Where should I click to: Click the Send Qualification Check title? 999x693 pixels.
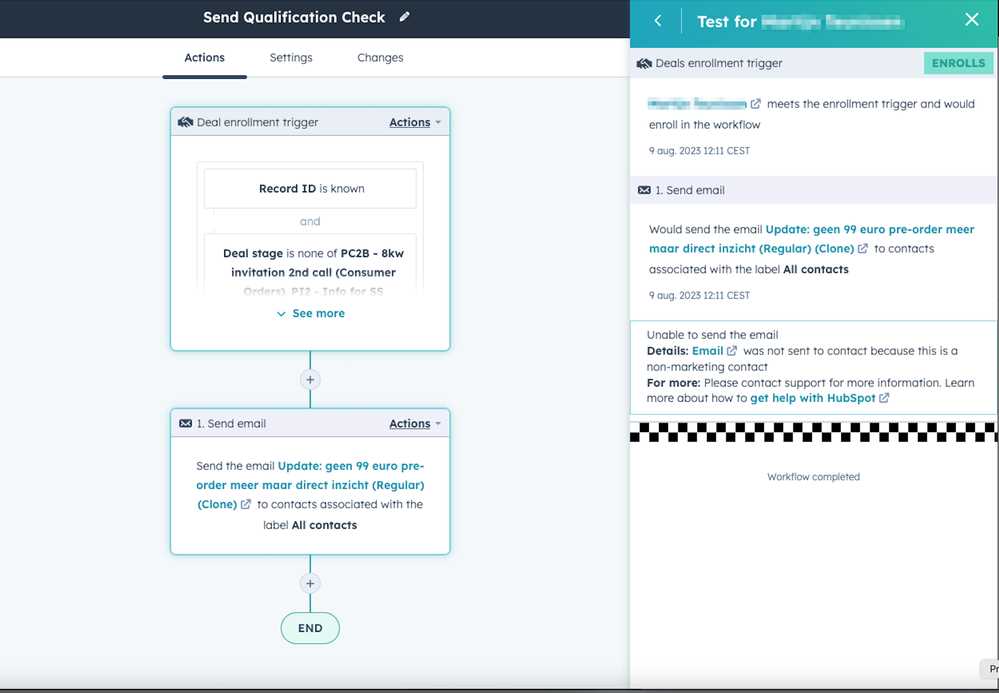(294, 17)
